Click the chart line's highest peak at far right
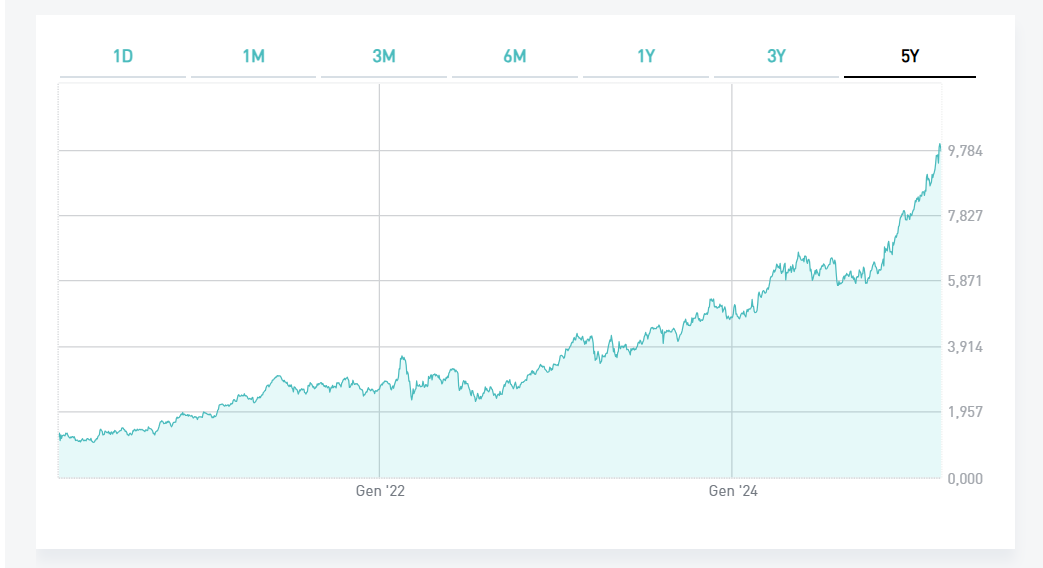1043x568 pixels. point(940,145)
